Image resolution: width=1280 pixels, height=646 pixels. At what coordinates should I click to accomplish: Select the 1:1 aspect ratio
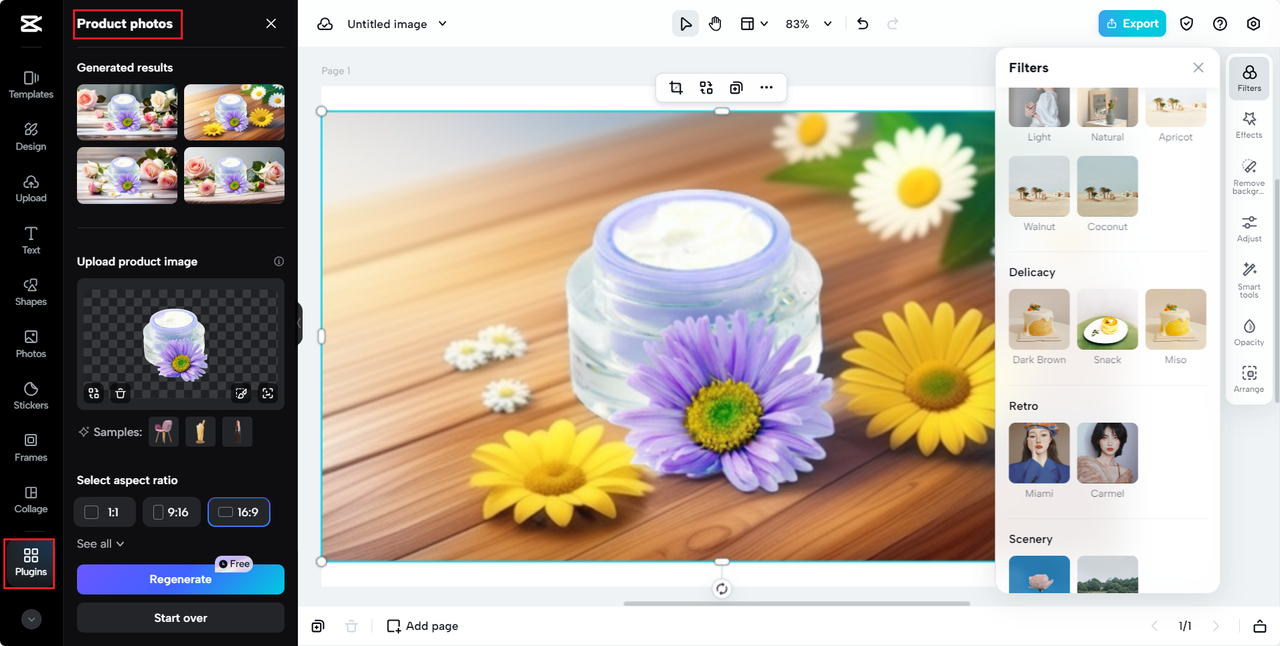tap(105, 512)
